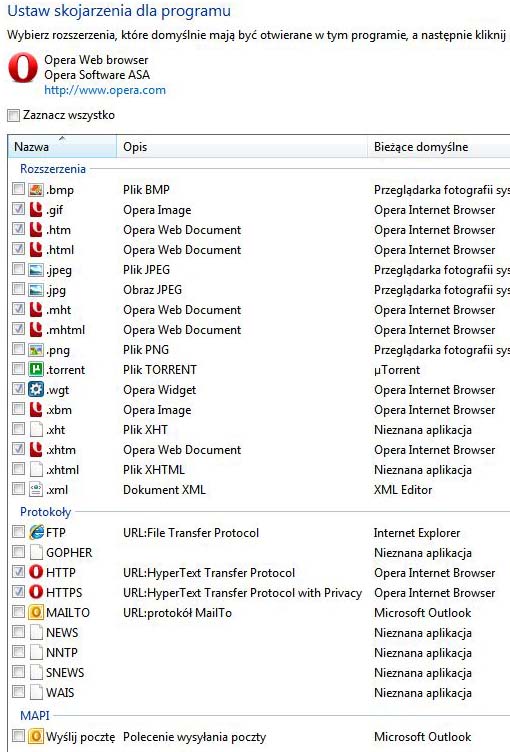510x752 pixels.
Task: Click the uTorrent icon beside .torrent
Action: [36, 369]
